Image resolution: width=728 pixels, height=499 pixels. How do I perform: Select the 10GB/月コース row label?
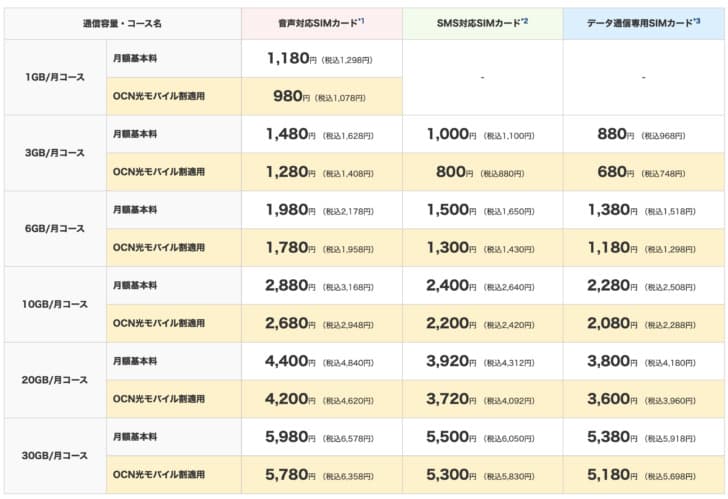(55, 304)
